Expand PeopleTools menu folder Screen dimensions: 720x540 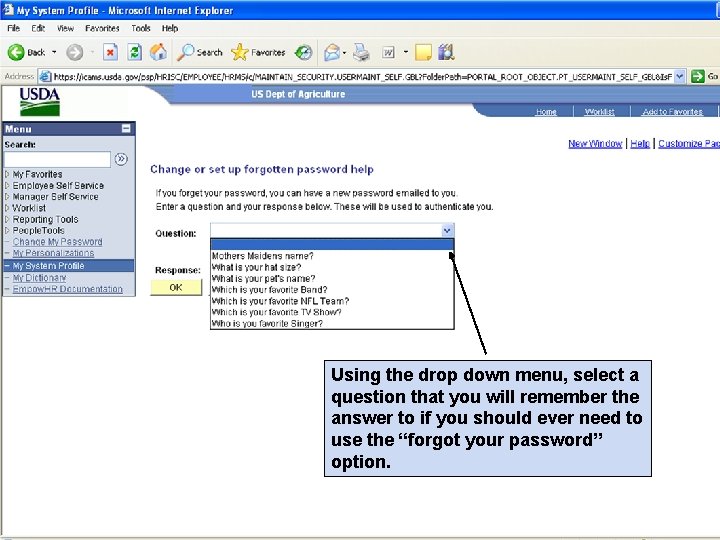(x=7, y=231)
